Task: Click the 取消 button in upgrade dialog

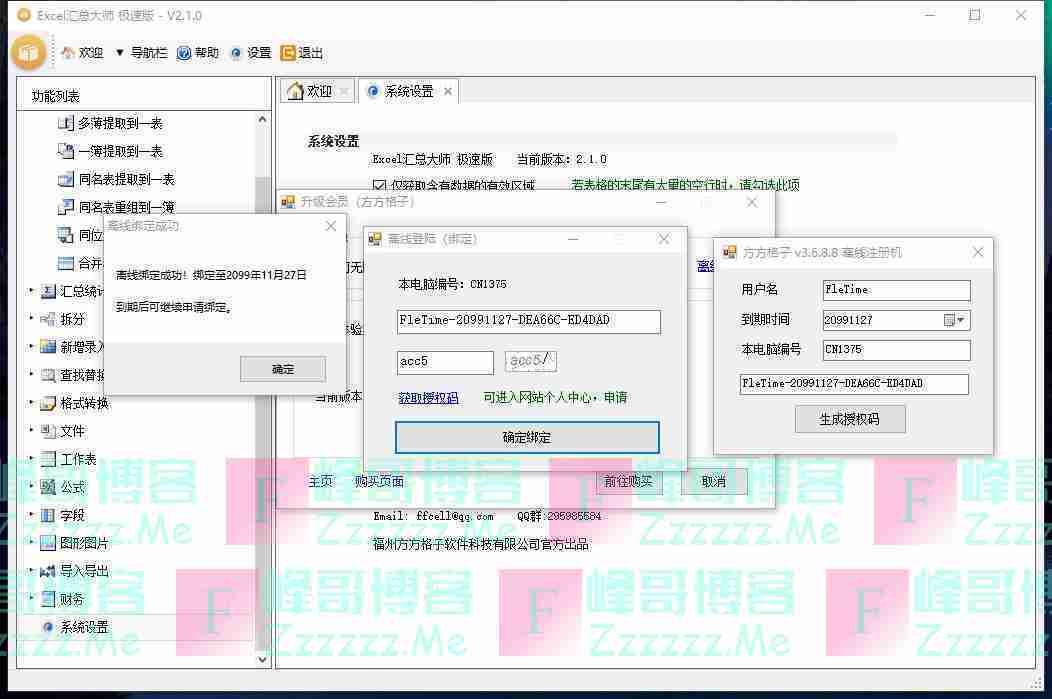Action: (x=713, y=481)
